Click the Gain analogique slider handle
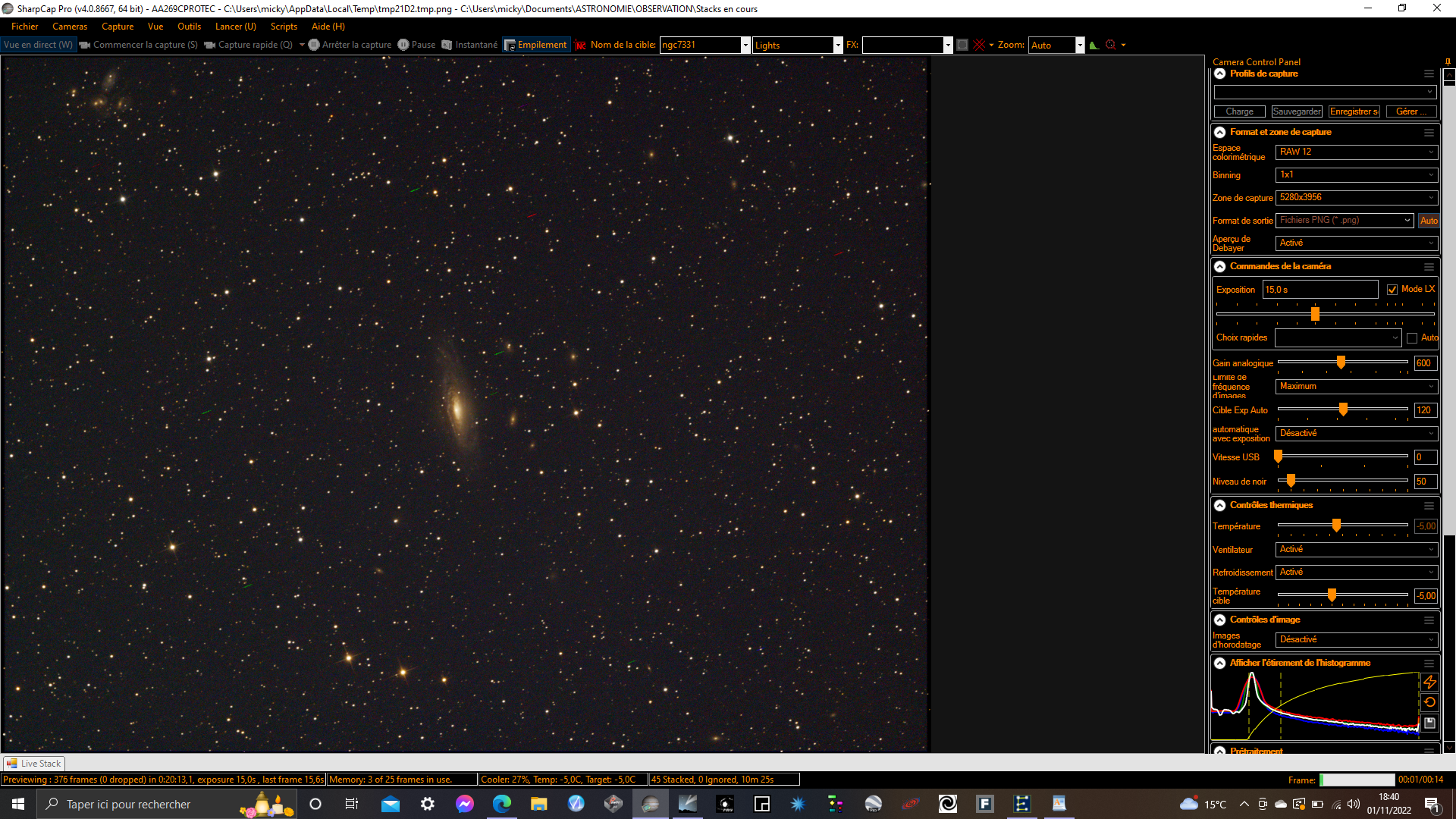Screen dimensions: 1456x819 pyautogui.click(x=1341, y=362)
